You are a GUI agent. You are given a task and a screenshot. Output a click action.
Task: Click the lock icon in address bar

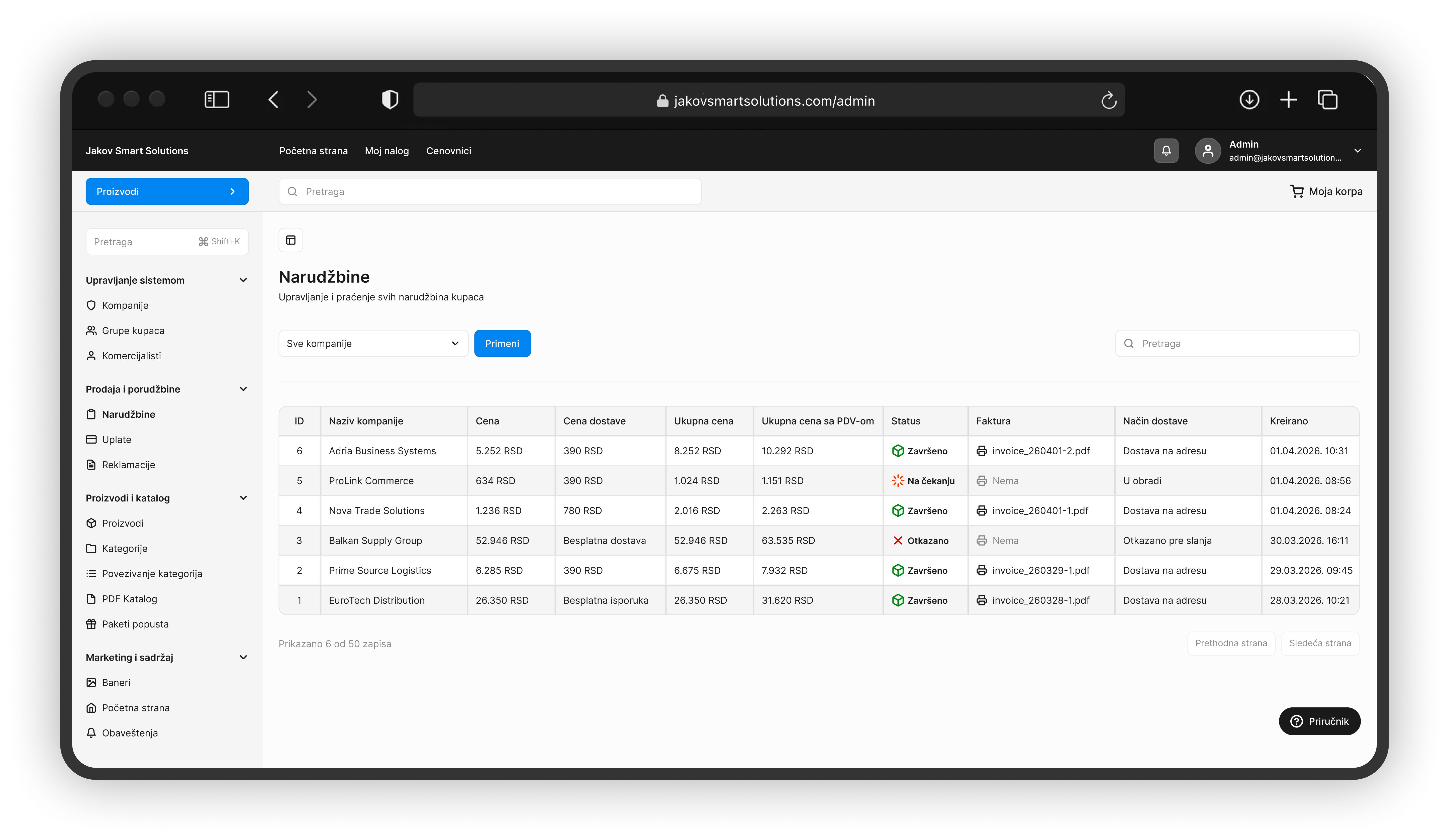[x=662, y=101]
